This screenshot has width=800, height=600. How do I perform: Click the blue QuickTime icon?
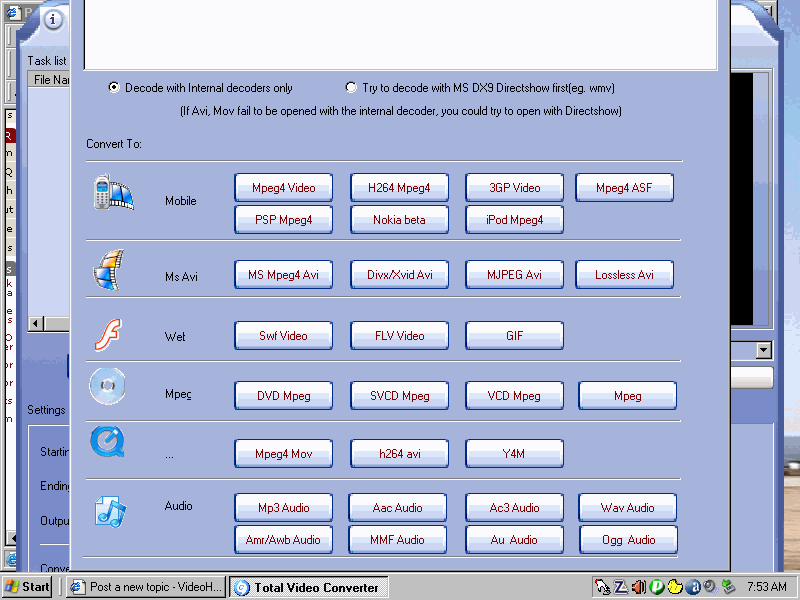pos(107,442)
